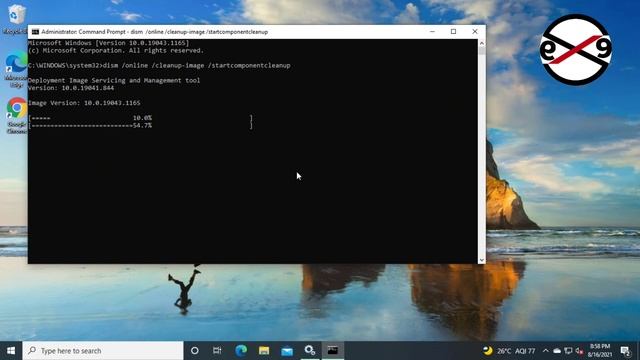
Task: Launch Edge from the taskbar
Action: coord(241,351)
